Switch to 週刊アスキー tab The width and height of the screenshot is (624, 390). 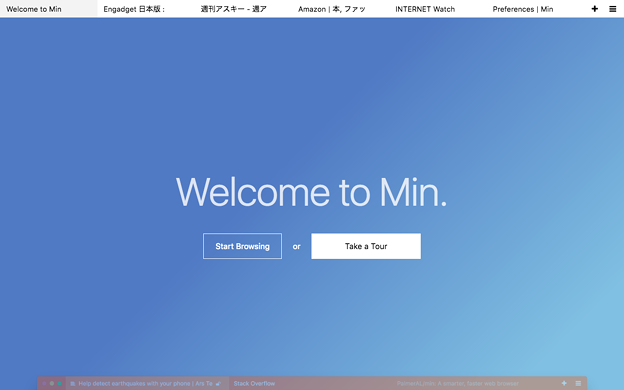(244, 9)
